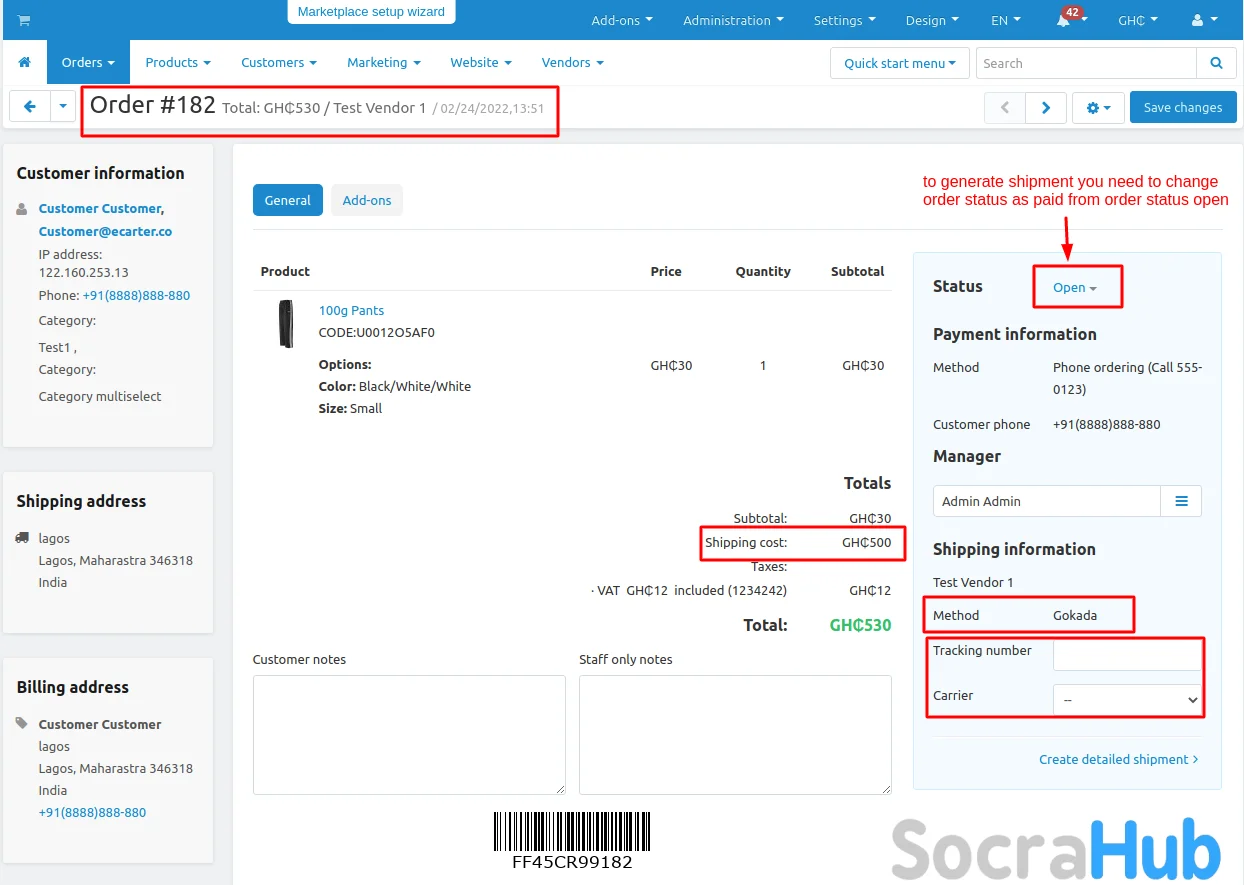Open the GH₵ currency selector
The image size is (1244, 885).
(1138, 20)
